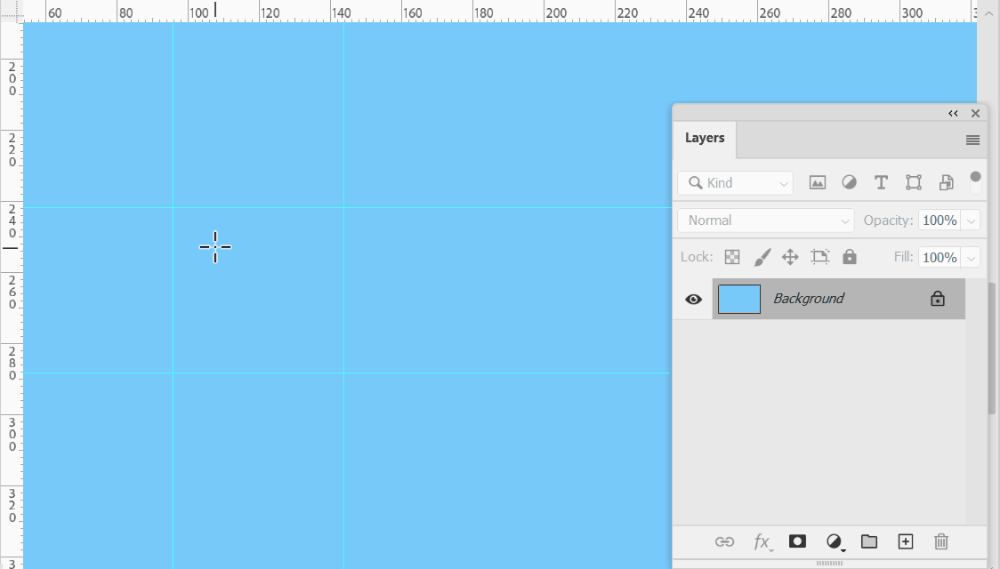The height and width of the screenshot is (569, 1000).
Task: Filter layers by pixel layers icon
Action: (817, 183)
